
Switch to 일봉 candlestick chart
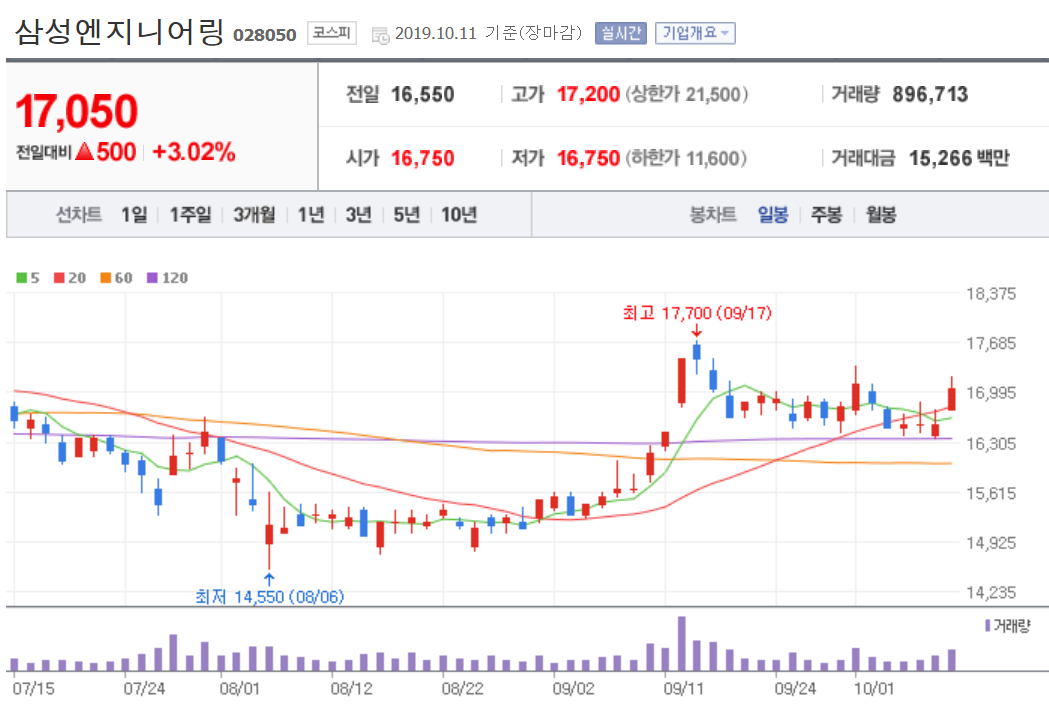[x=773, y=215]
